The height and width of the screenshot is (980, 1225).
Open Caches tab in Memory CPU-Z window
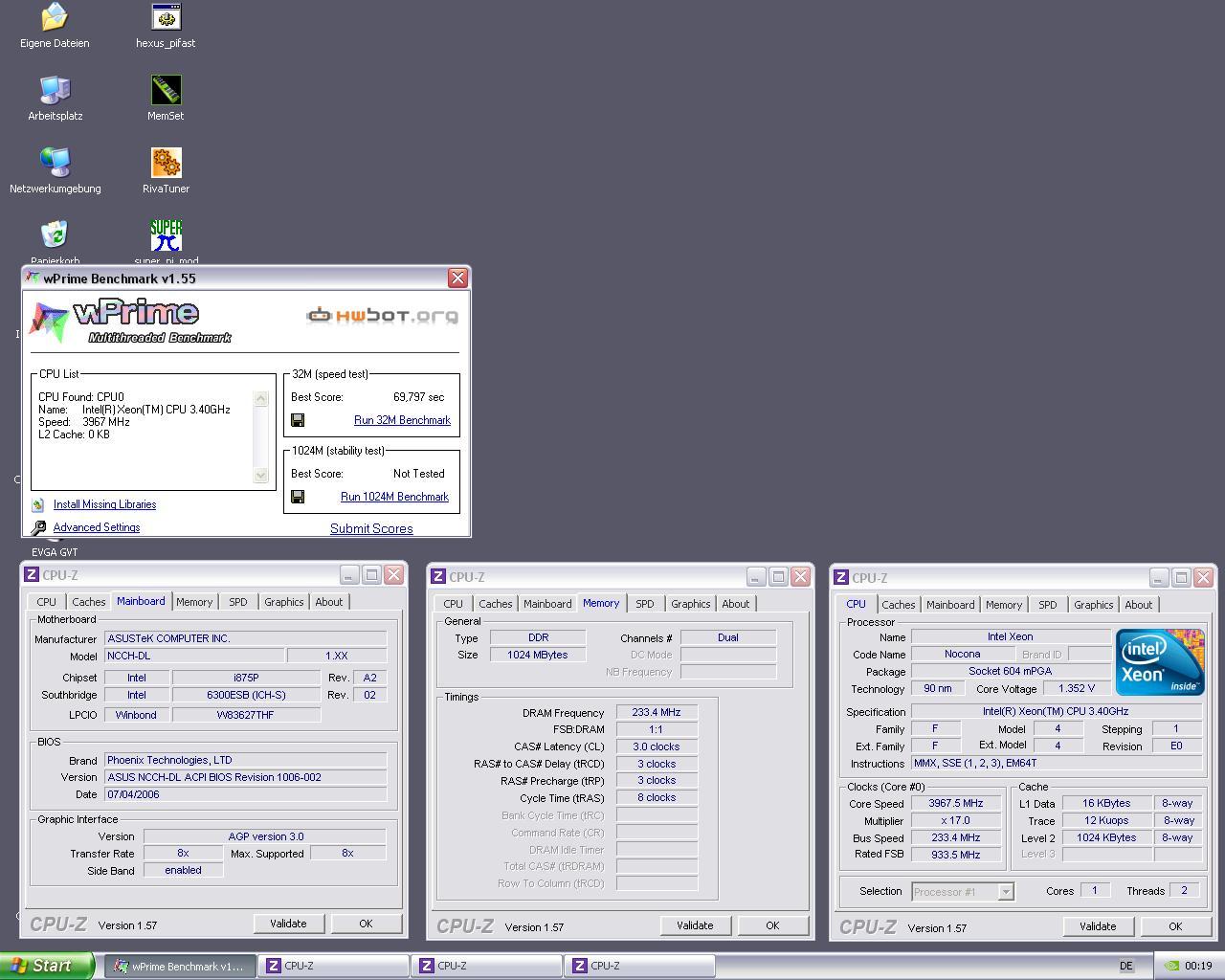(x=495, y=604)
